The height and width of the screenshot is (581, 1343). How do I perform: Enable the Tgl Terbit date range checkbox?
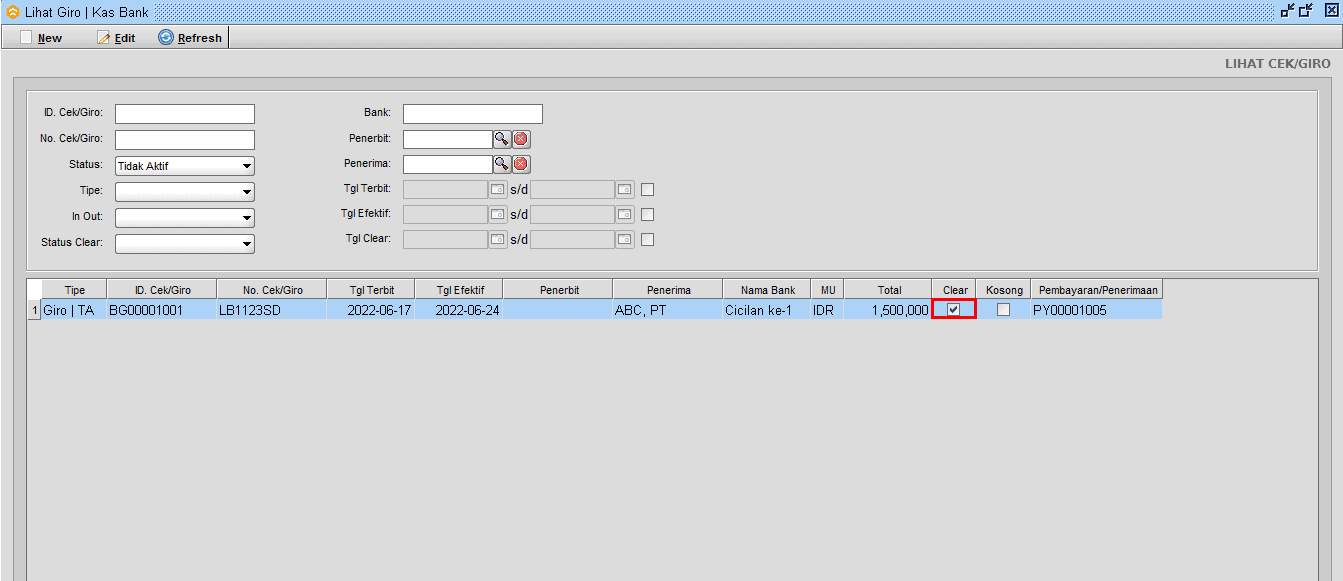click(x=648, y=189)
